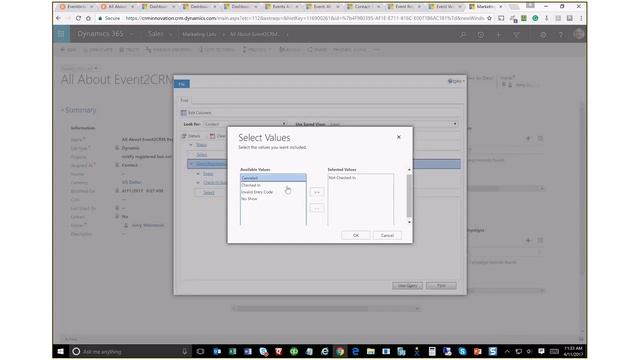Click the Select Values dialog scrollbar thumb
Image resolution: width=640 pixels, height=360 pixels.
(409, 195)
